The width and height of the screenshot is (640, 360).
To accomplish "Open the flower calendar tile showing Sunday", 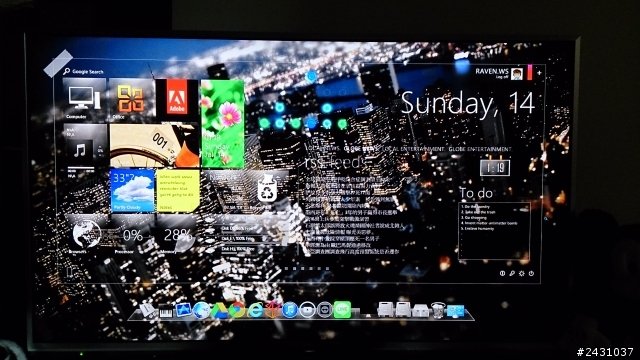I will [222, 123].
